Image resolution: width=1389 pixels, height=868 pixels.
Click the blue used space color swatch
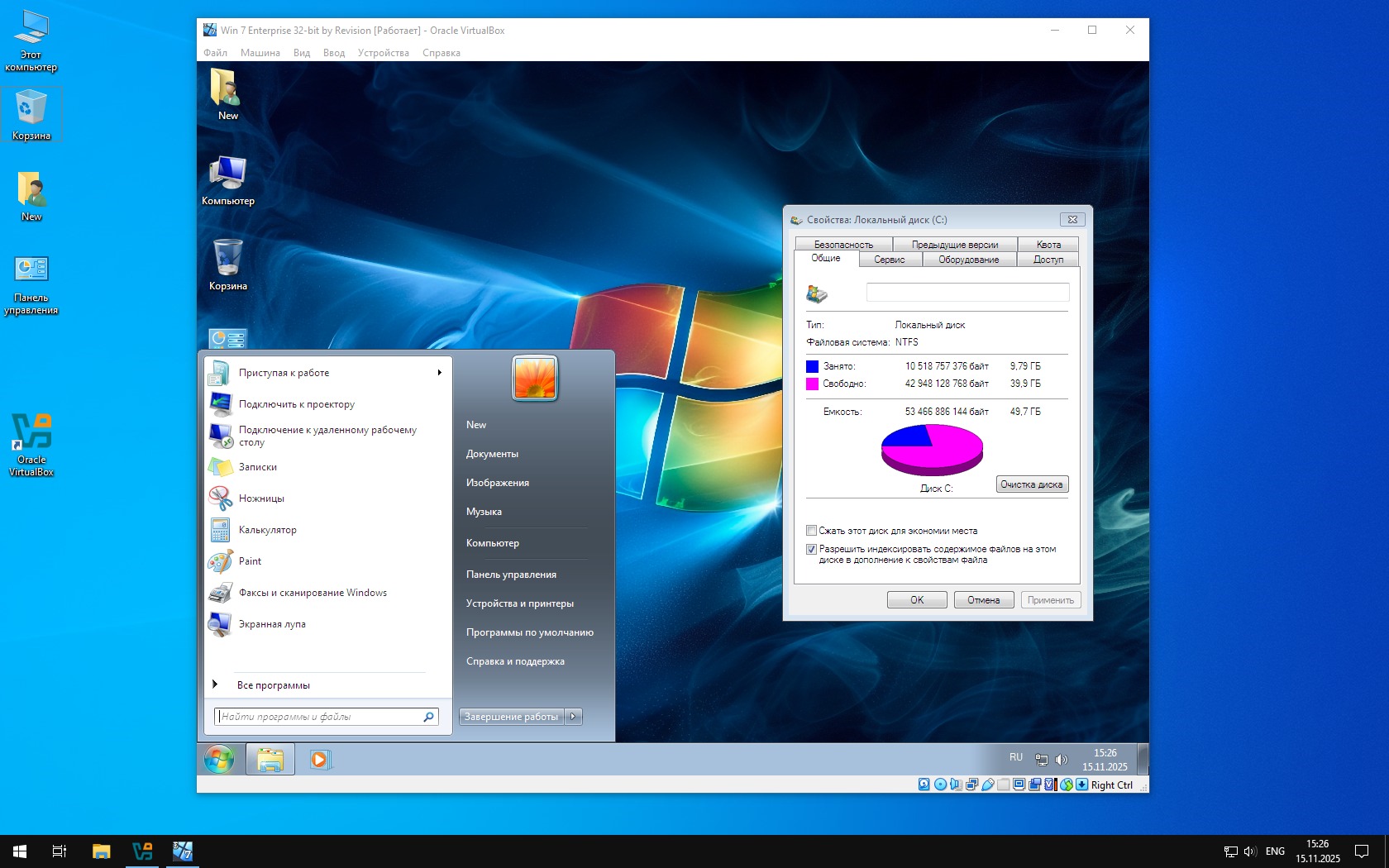coord(812,366)
